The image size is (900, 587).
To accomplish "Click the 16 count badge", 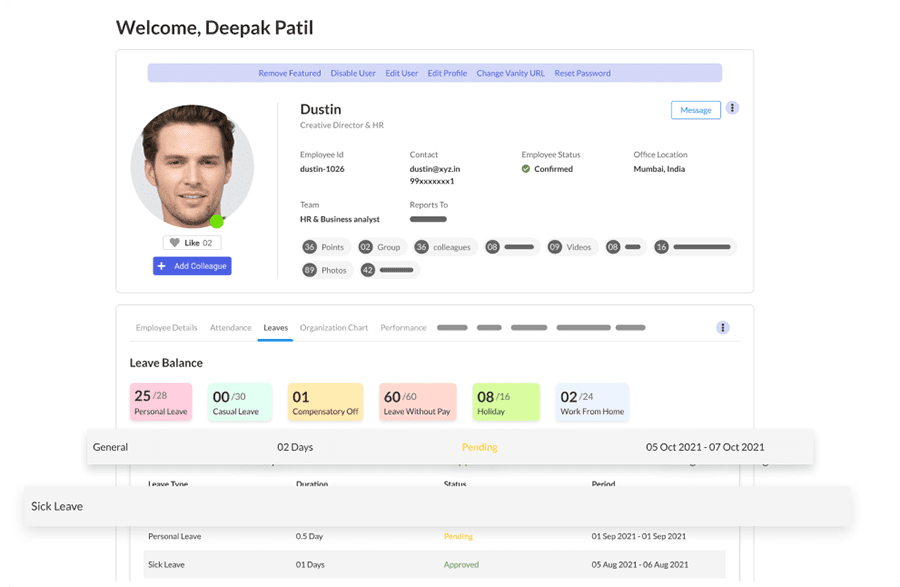I will (695, 247).
